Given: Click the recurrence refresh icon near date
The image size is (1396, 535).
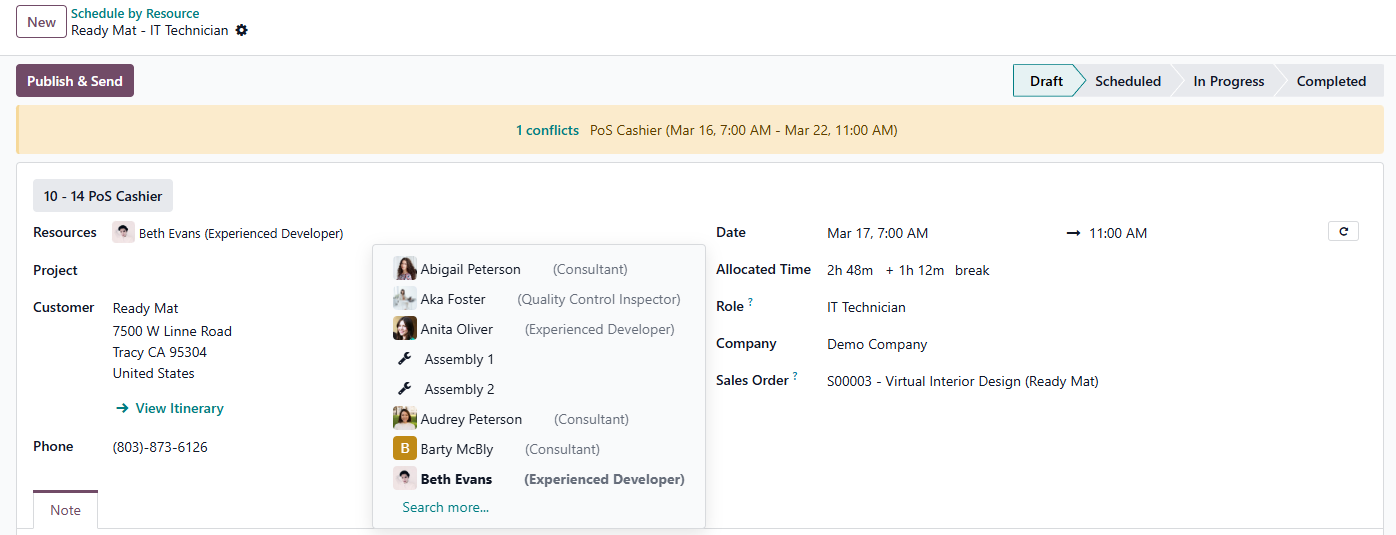Looking at the screenshot, I should [1343, 232].
